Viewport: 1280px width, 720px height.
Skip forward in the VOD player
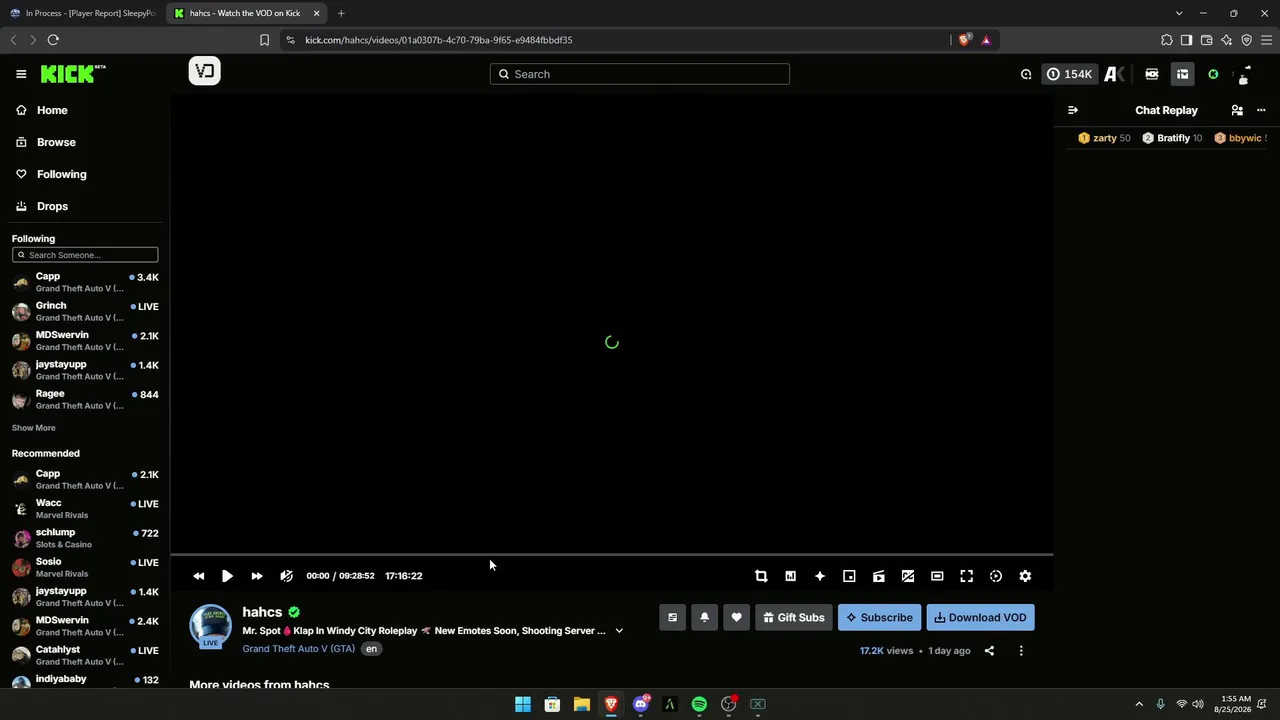click(x=257, y=576)
